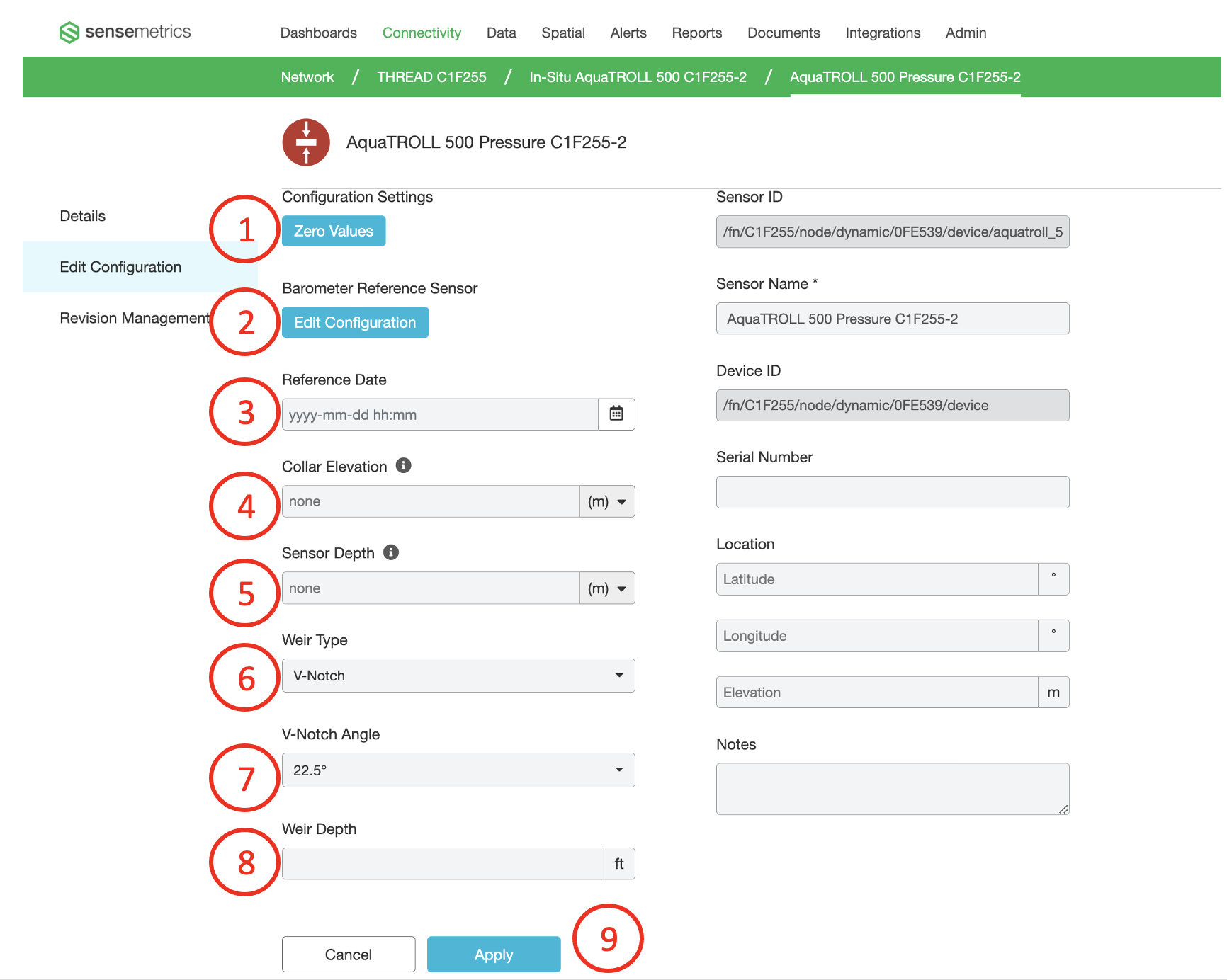Show the Collar Elevation info tooltip

pyautogui.click(x=403, y=465)
